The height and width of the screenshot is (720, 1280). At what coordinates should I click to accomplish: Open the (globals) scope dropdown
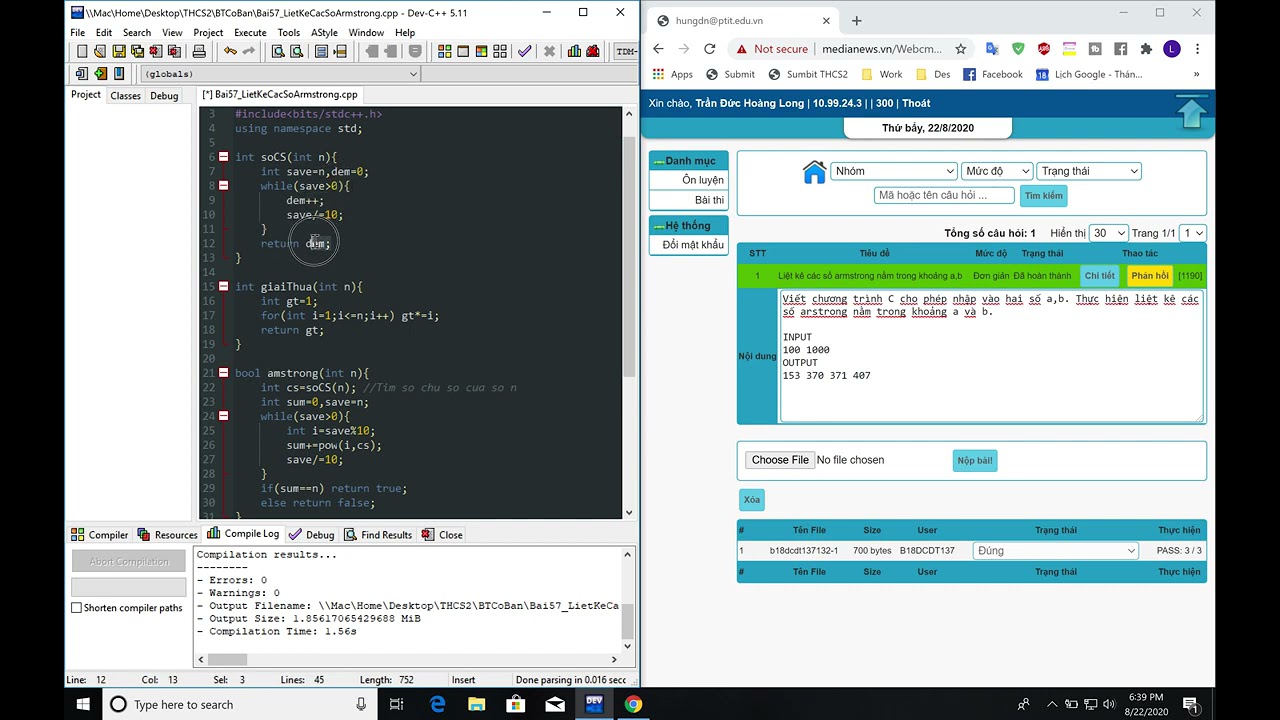pyautogui.click(x=280, y=74)
